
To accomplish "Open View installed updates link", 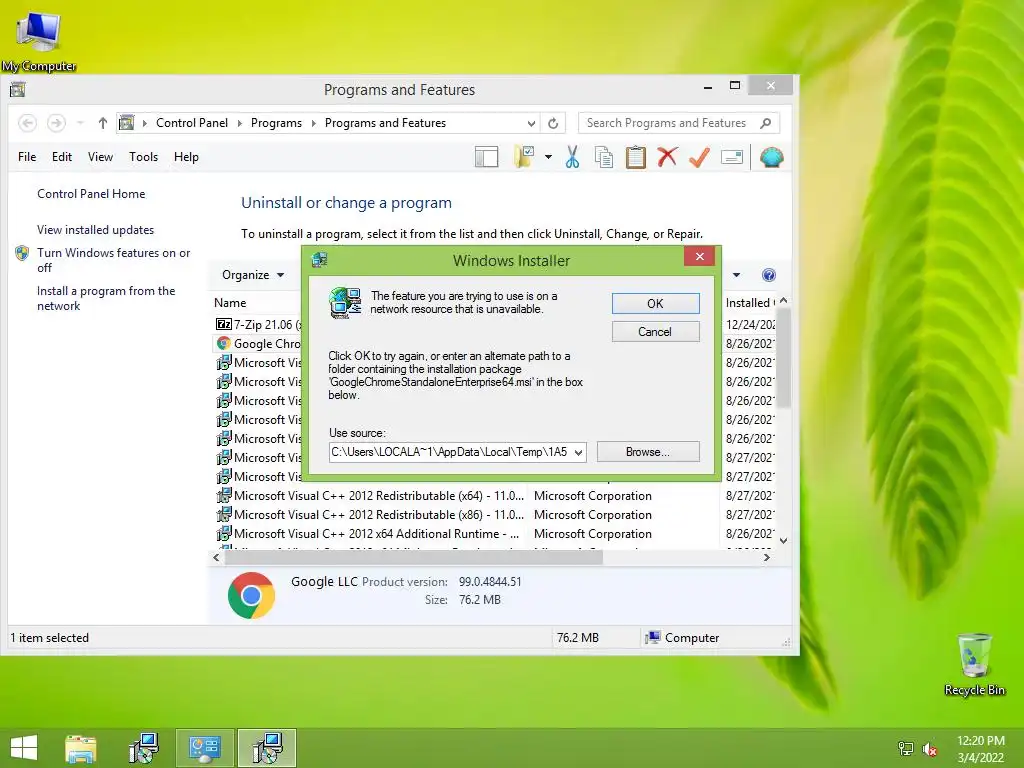I will 95,230.
